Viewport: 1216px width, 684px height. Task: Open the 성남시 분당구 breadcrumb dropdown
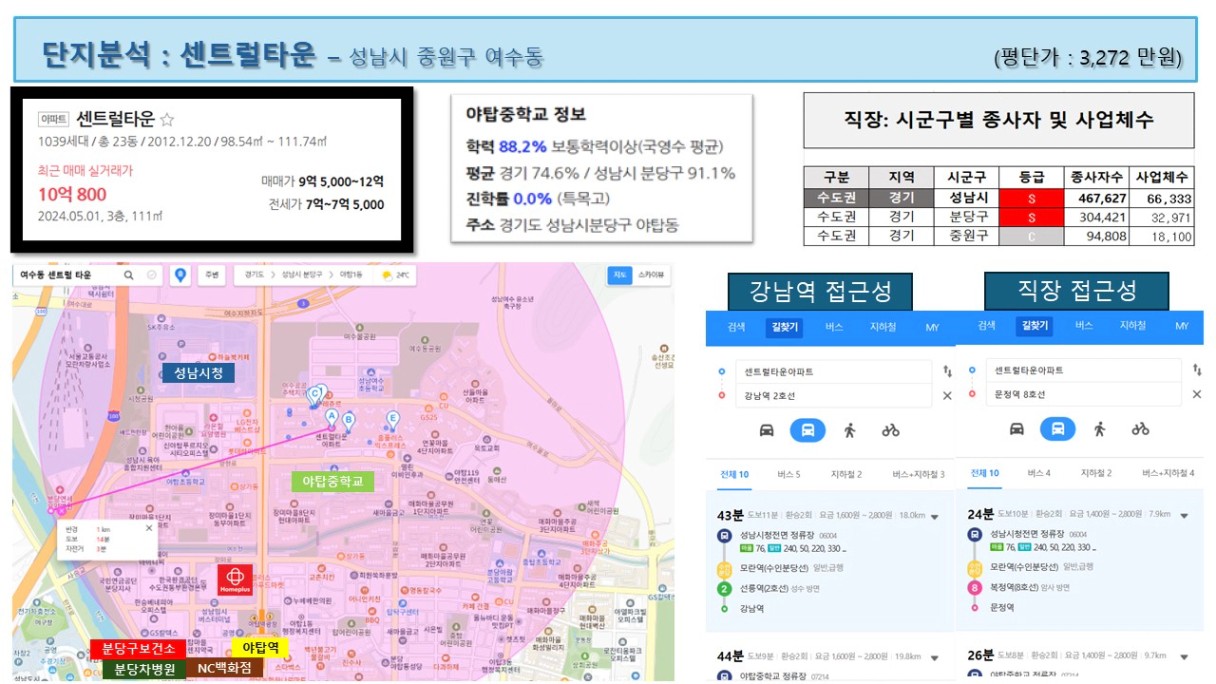[x=304, y=275]
